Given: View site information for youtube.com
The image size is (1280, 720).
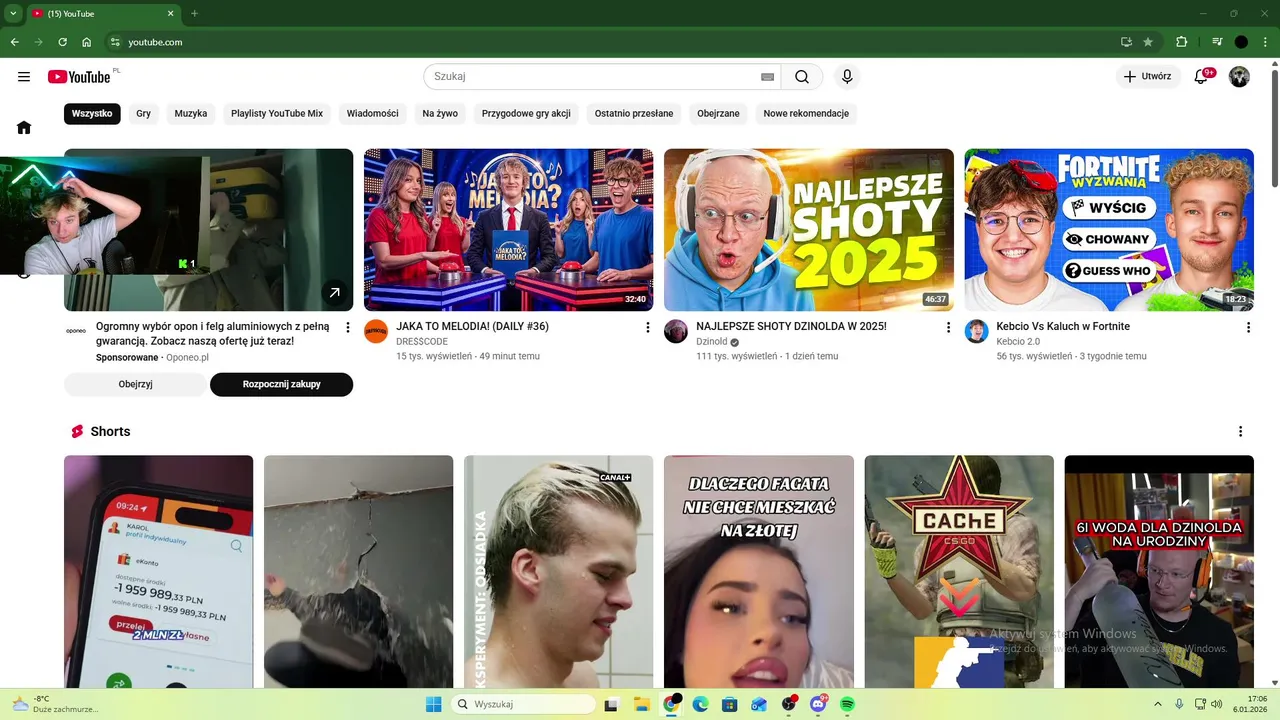Looking at the screenshot, I should pyautogui.click(x=115, y=42).
